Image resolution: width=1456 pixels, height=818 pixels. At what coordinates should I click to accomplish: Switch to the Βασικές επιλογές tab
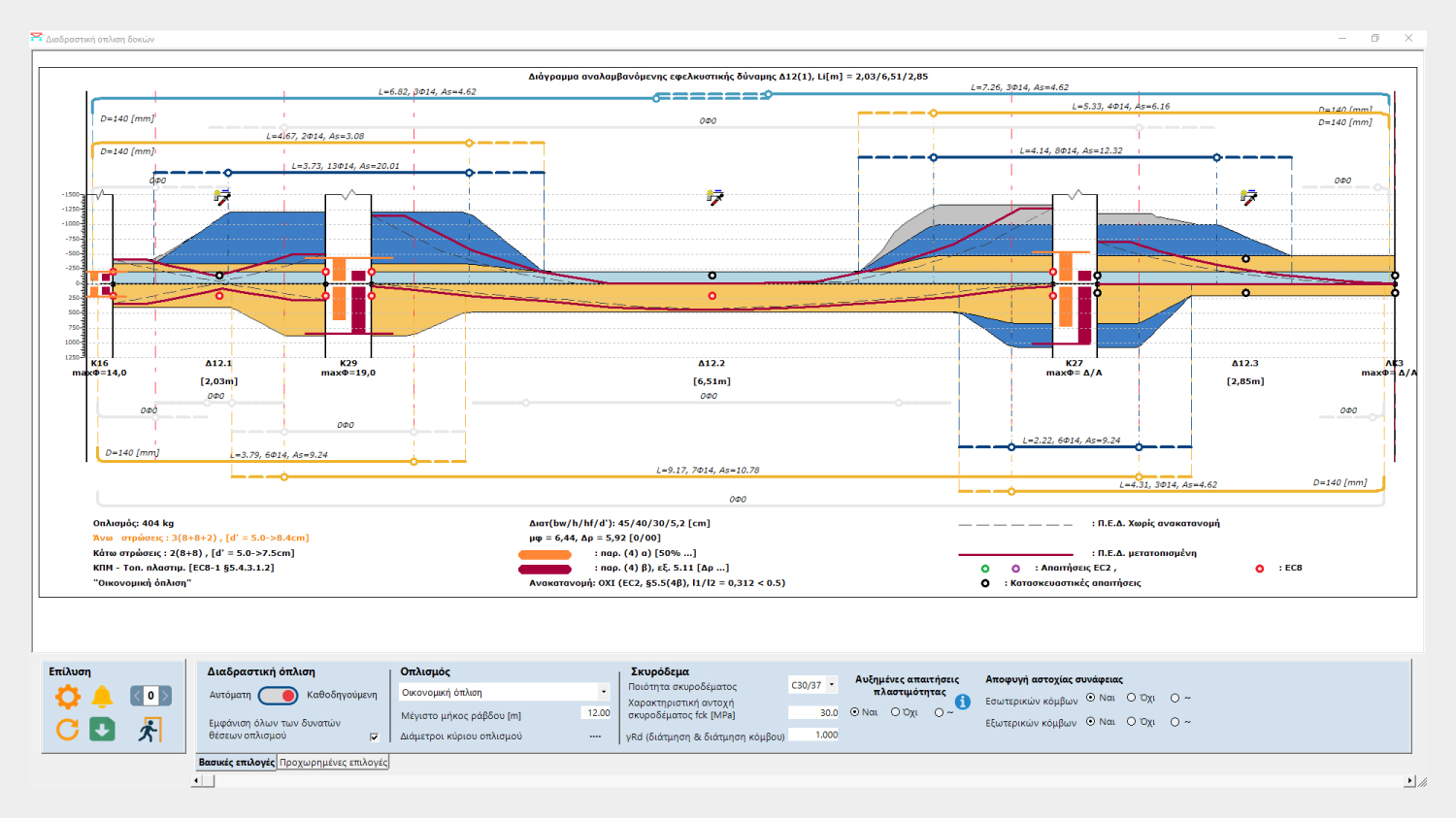pos(236,763)
